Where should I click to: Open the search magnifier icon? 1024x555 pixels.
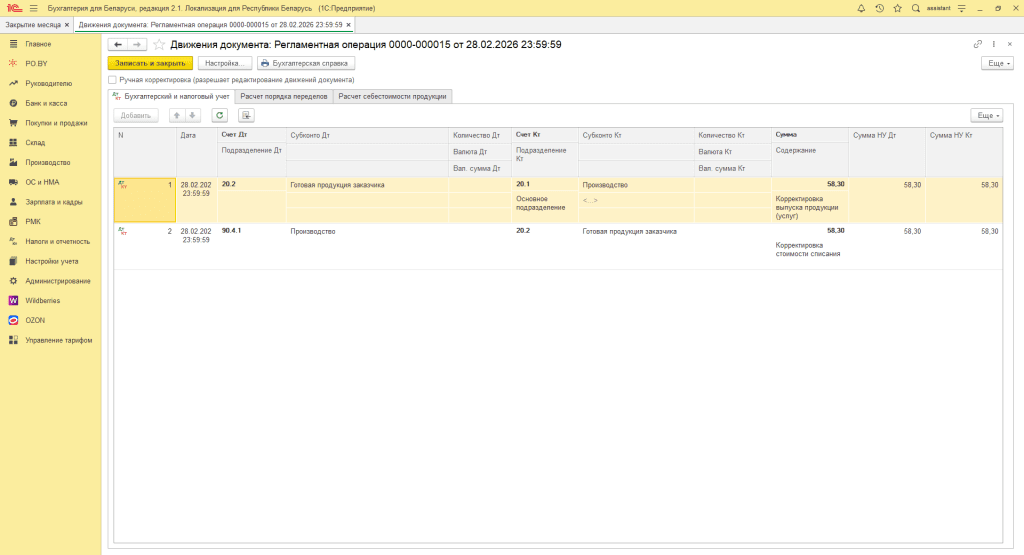pos(916,8)
